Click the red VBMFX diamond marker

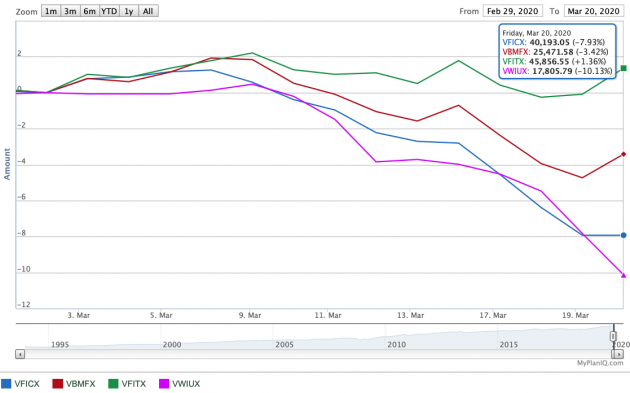click(624, 154)
